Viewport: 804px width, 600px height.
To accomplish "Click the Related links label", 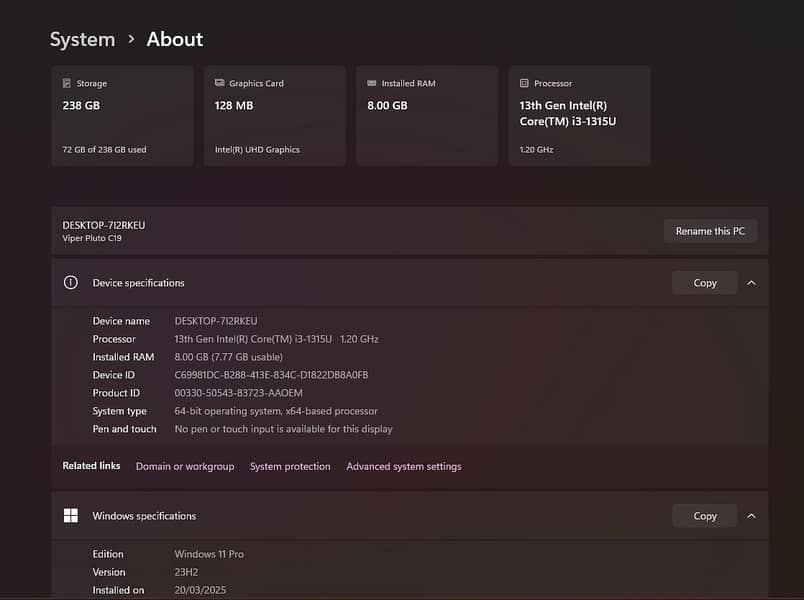I will click(x=91, y=466).
